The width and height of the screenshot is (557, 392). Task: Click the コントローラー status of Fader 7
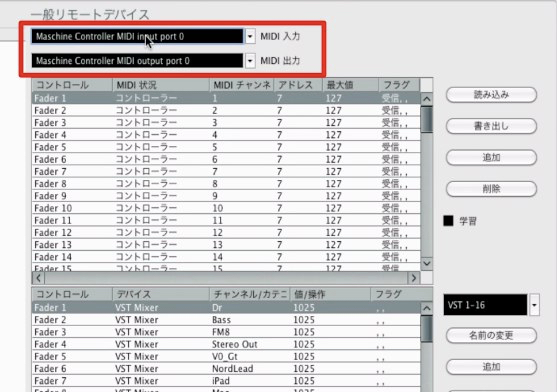(146, 172)
